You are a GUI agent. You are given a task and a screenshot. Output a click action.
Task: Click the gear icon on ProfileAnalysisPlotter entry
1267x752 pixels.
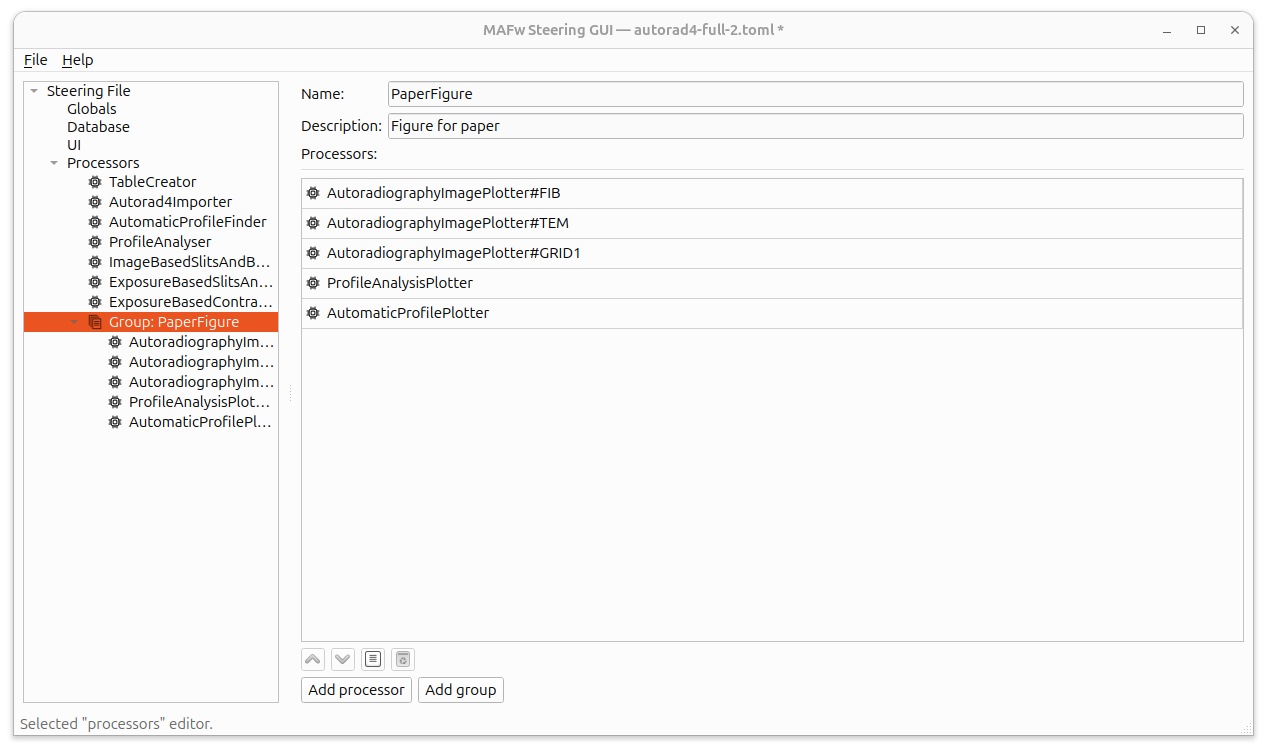coord(313,282)
